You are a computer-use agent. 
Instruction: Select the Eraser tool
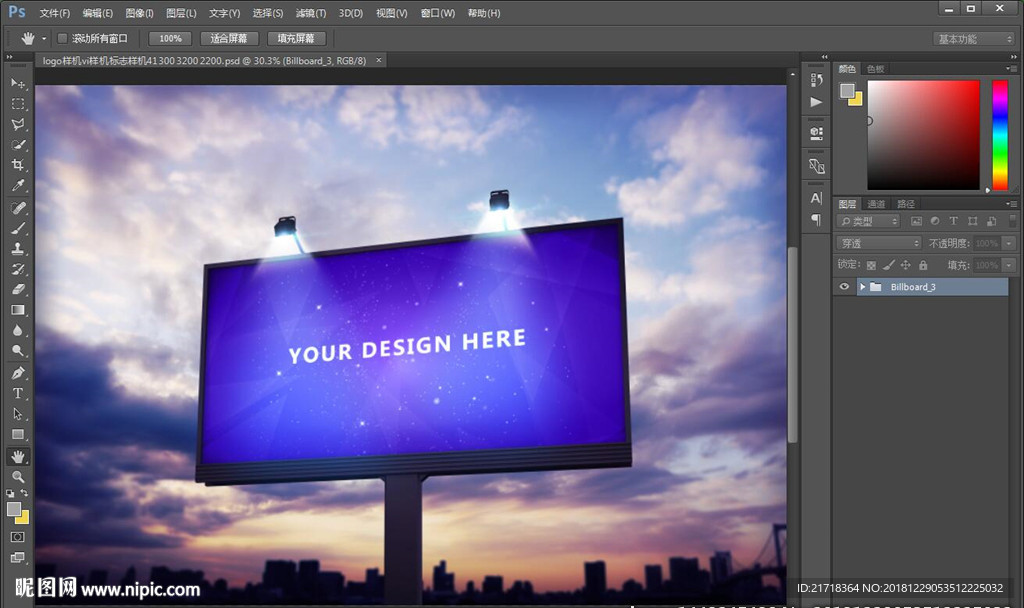tap(18, 290)
